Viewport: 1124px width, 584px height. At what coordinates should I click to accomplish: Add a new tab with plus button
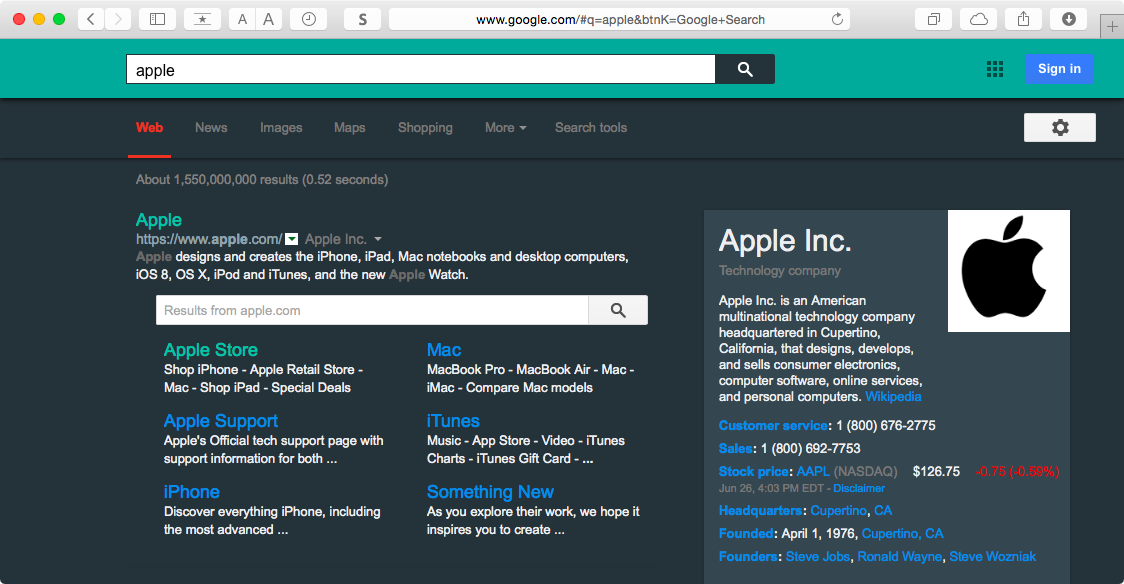(1112, 27)
